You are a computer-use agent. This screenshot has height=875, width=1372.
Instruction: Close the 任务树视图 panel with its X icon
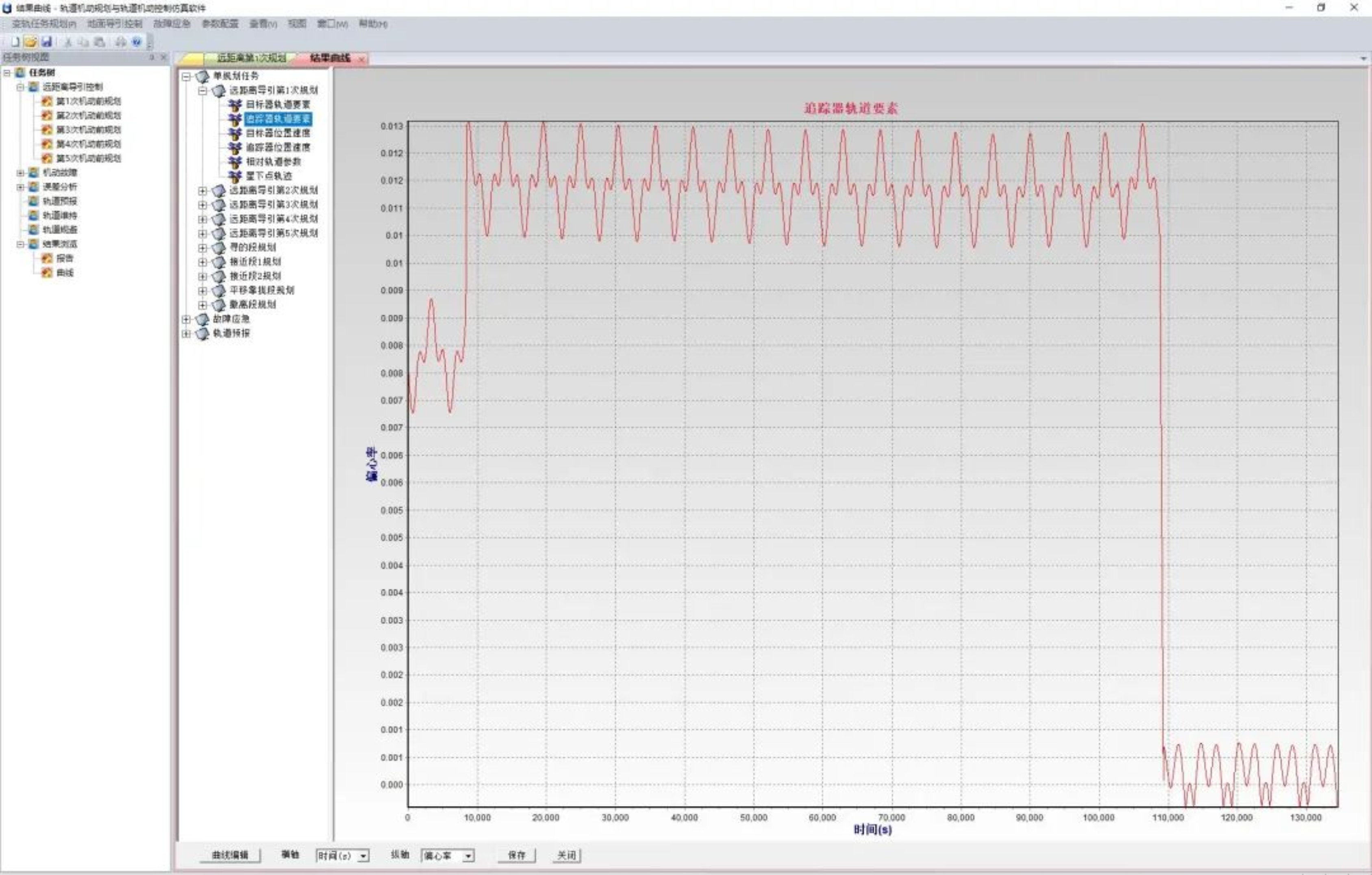(x=163, y=57)
